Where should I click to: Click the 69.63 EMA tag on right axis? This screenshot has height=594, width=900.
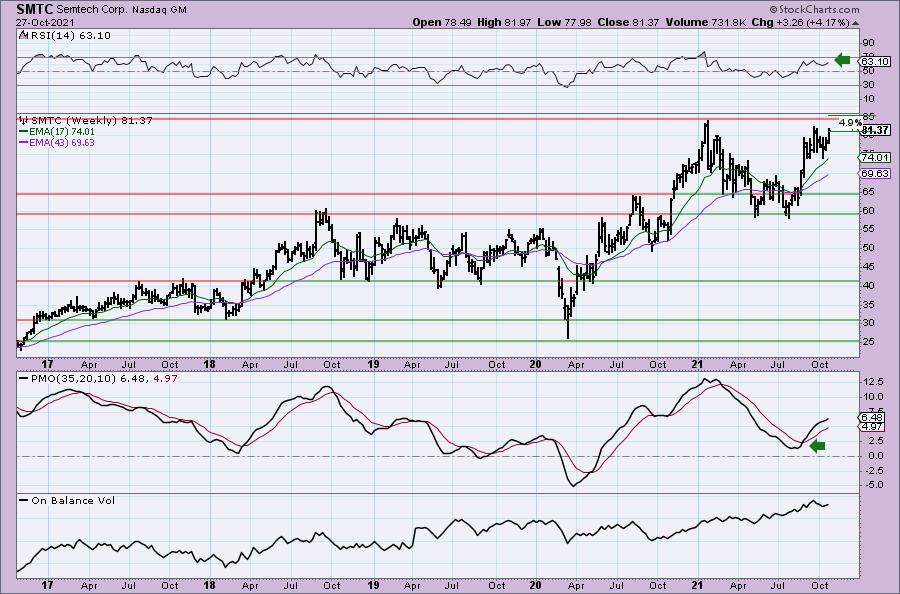coord(875,173)
